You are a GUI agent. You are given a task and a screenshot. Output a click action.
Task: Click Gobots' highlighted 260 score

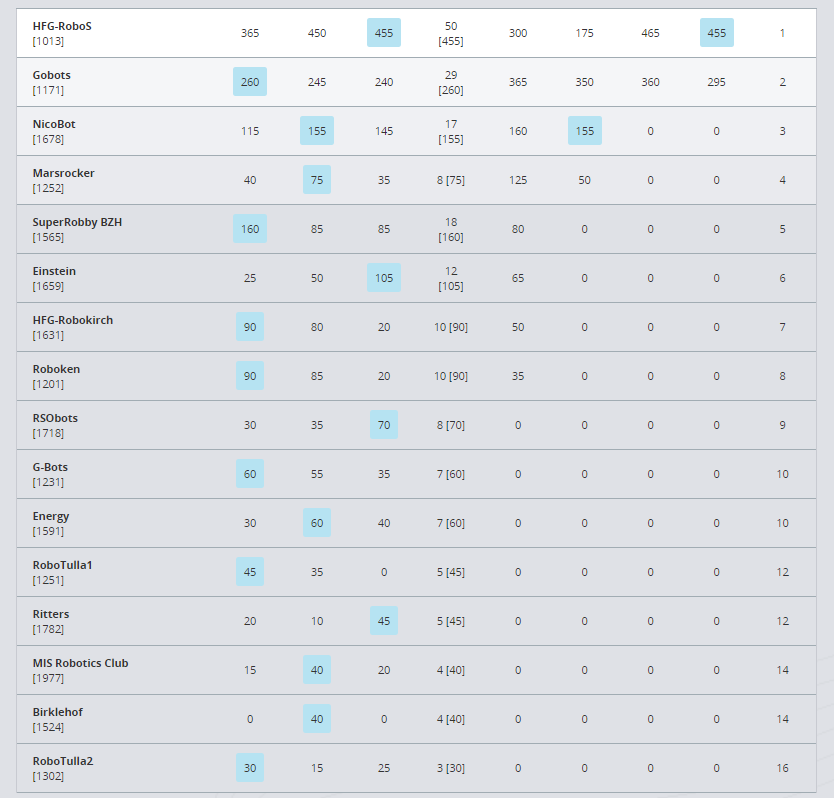pyautogui.click(x=250, y=82)
